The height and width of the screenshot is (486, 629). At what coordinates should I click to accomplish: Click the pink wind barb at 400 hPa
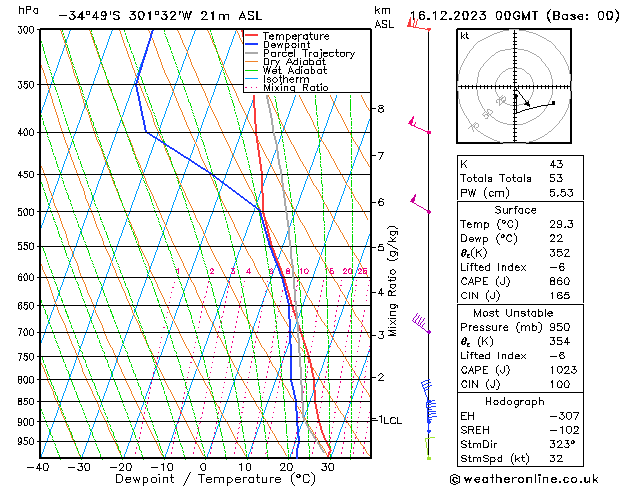[419, 125]
